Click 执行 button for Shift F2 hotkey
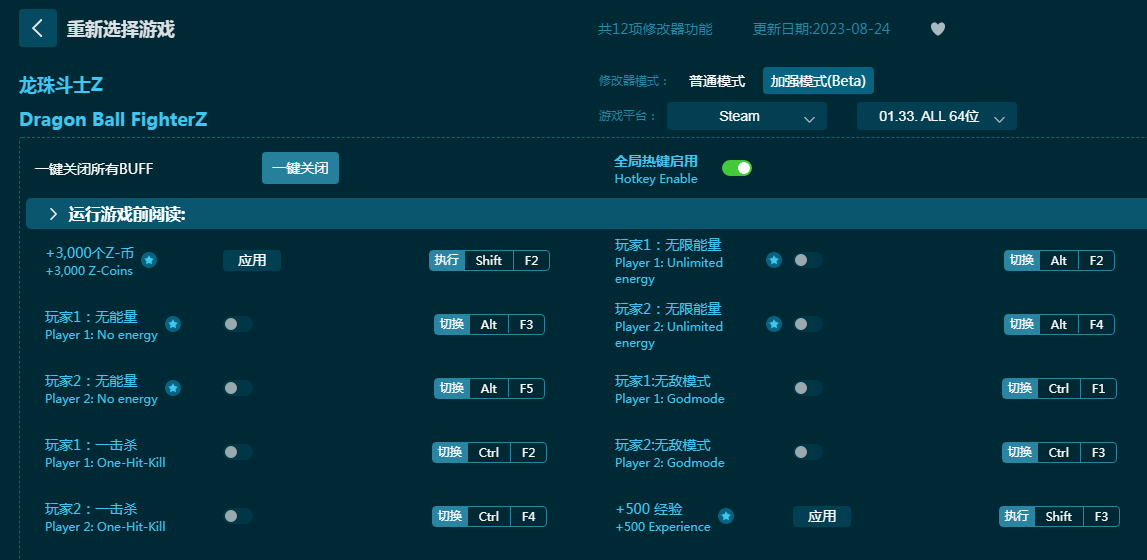 click(x=447, y=260)
